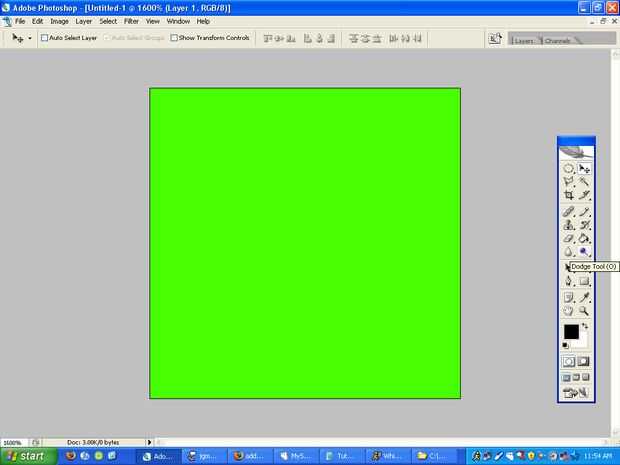Viewport: 620px width, 465px height.
Task: Select the Clone Stamp tool
Action: (569, 225)
